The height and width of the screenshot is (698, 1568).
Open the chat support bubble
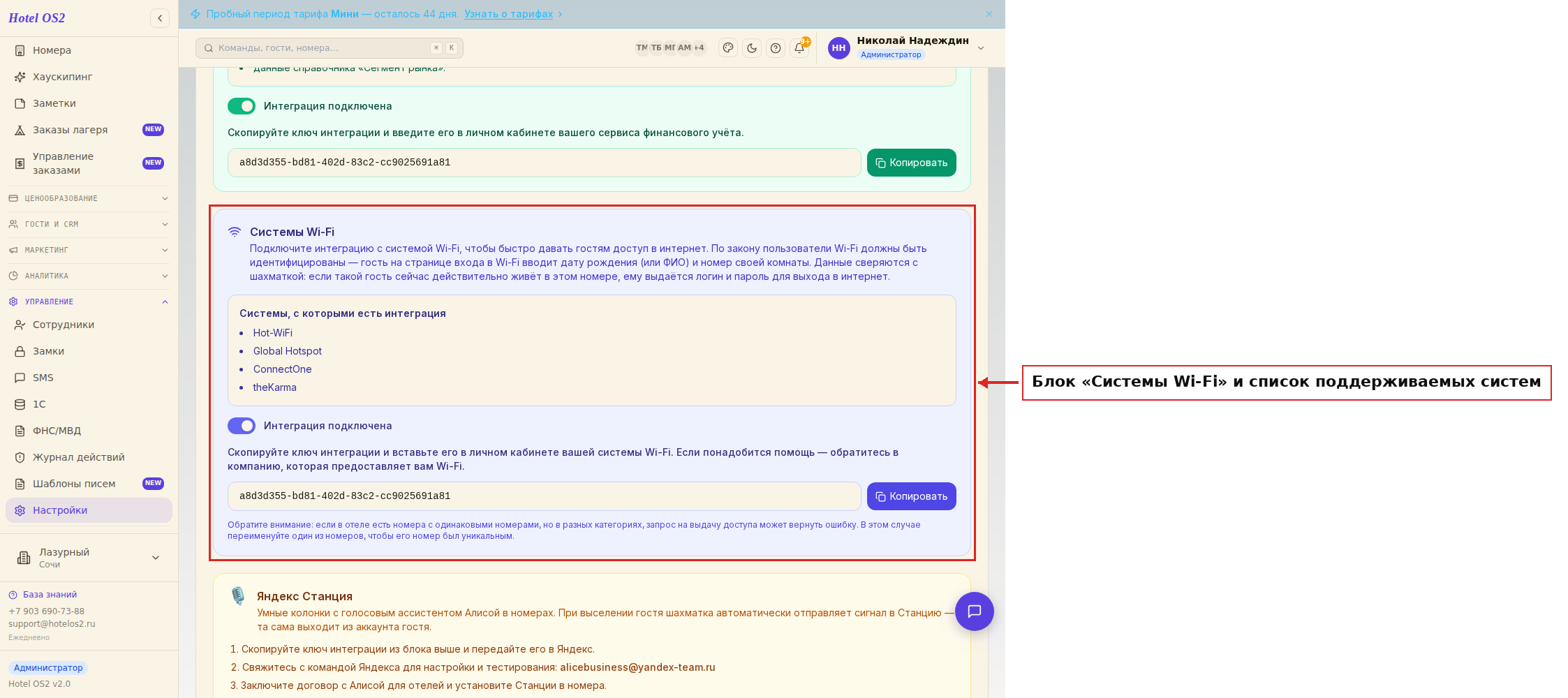[975, 611]
